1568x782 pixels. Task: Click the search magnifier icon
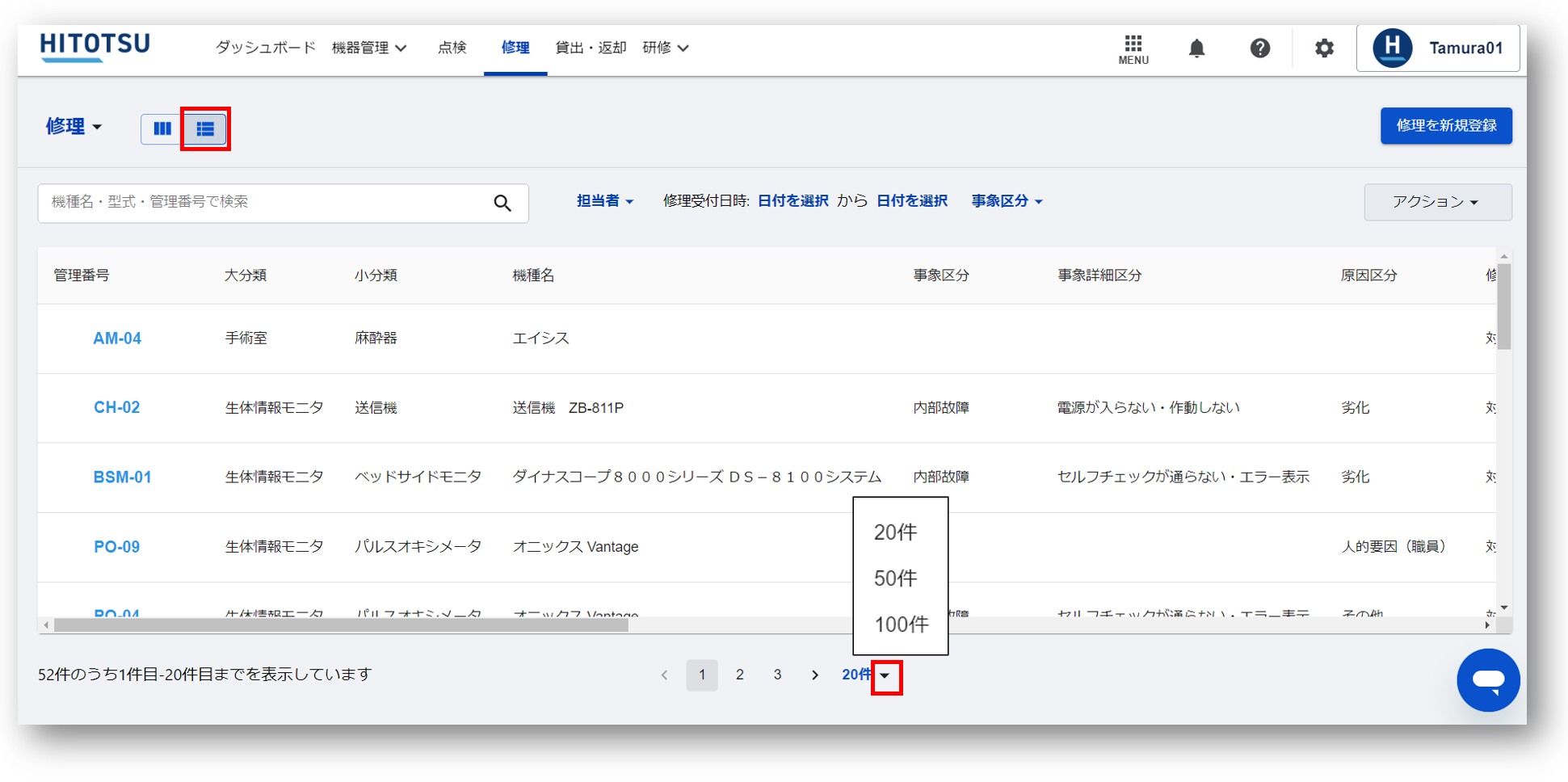(x=502, y=203)
